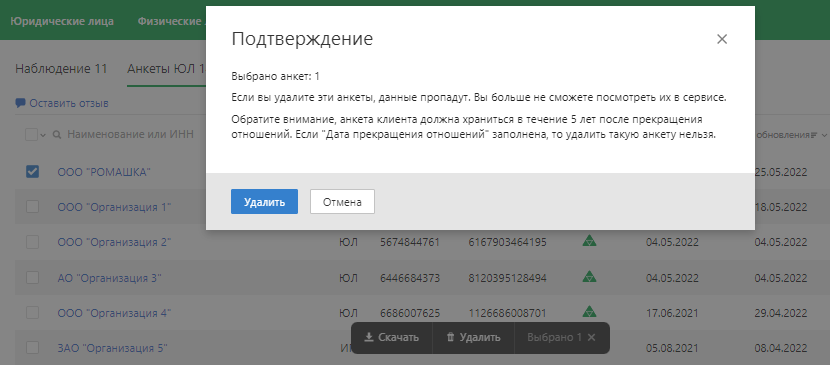
Task: Click INN value 5674844761
Action: 410,242
